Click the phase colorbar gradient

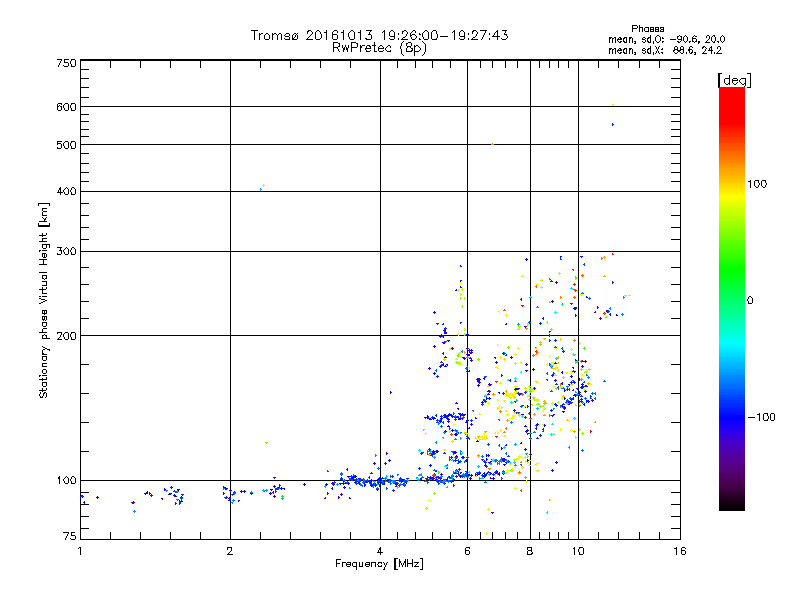coord(732,299)
